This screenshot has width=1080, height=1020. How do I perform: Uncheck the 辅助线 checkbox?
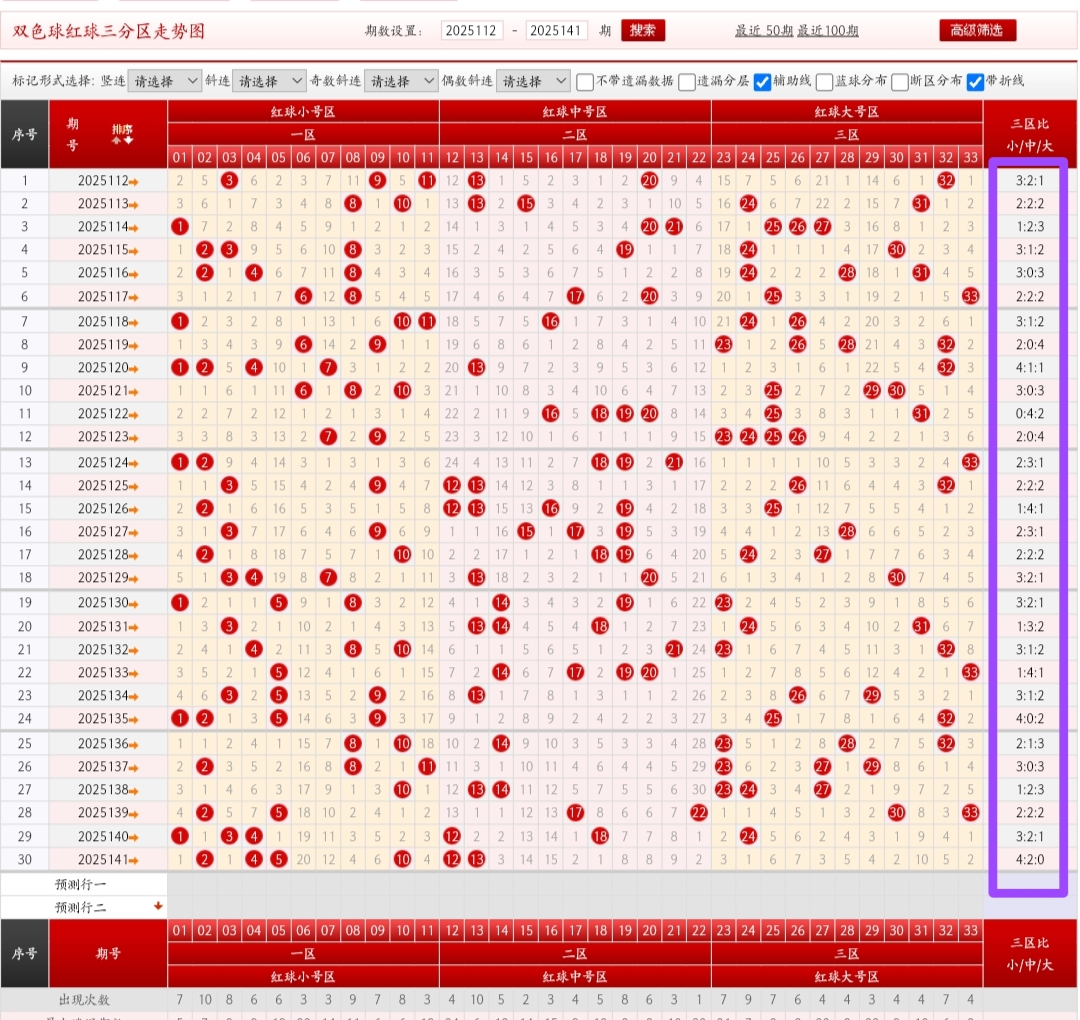[762, 82]
